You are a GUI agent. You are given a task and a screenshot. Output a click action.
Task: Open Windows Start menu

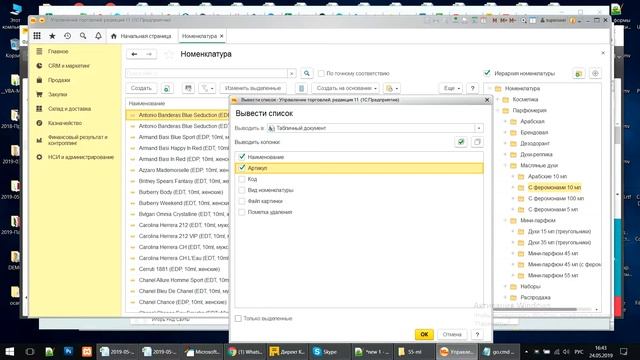[9, 351]
